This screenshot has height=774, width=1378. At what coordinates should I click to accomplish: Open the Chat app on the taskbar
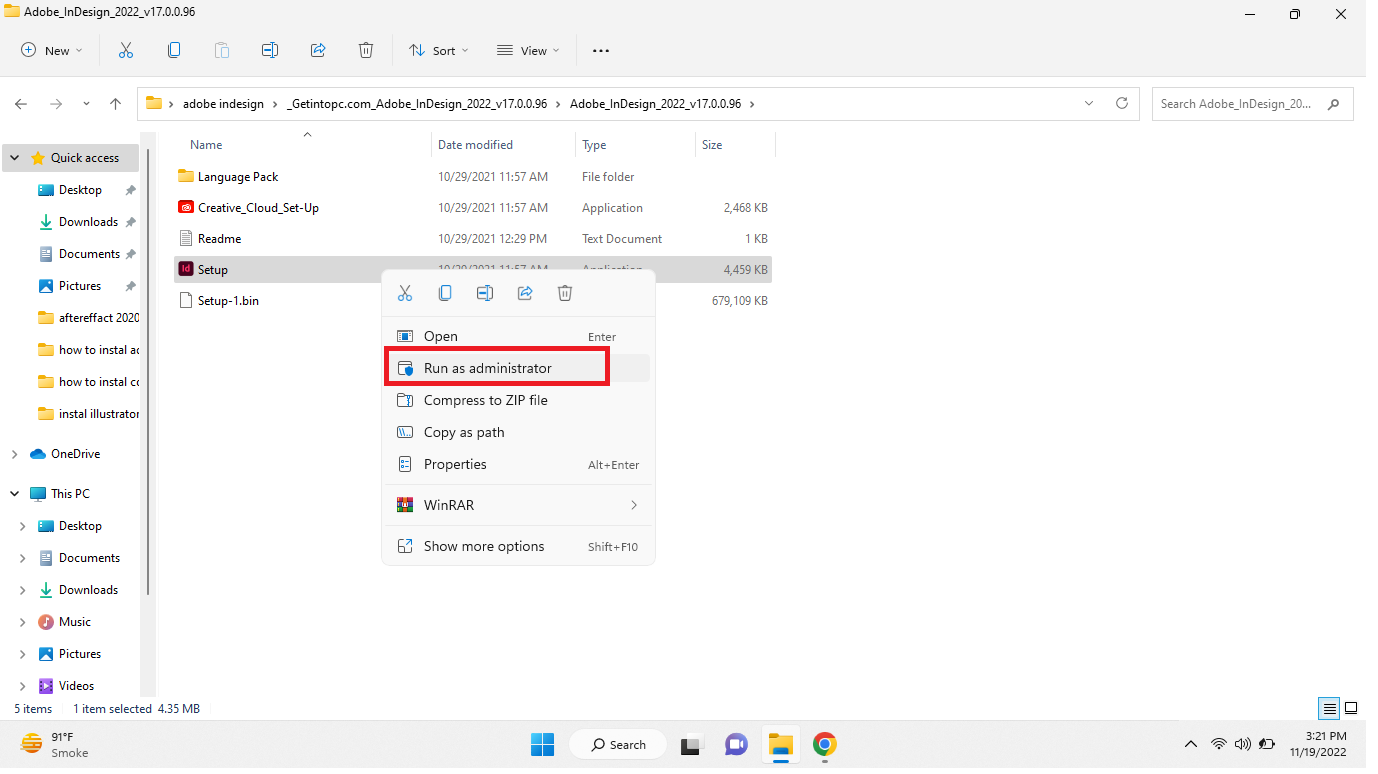click(x=736, y=744)
